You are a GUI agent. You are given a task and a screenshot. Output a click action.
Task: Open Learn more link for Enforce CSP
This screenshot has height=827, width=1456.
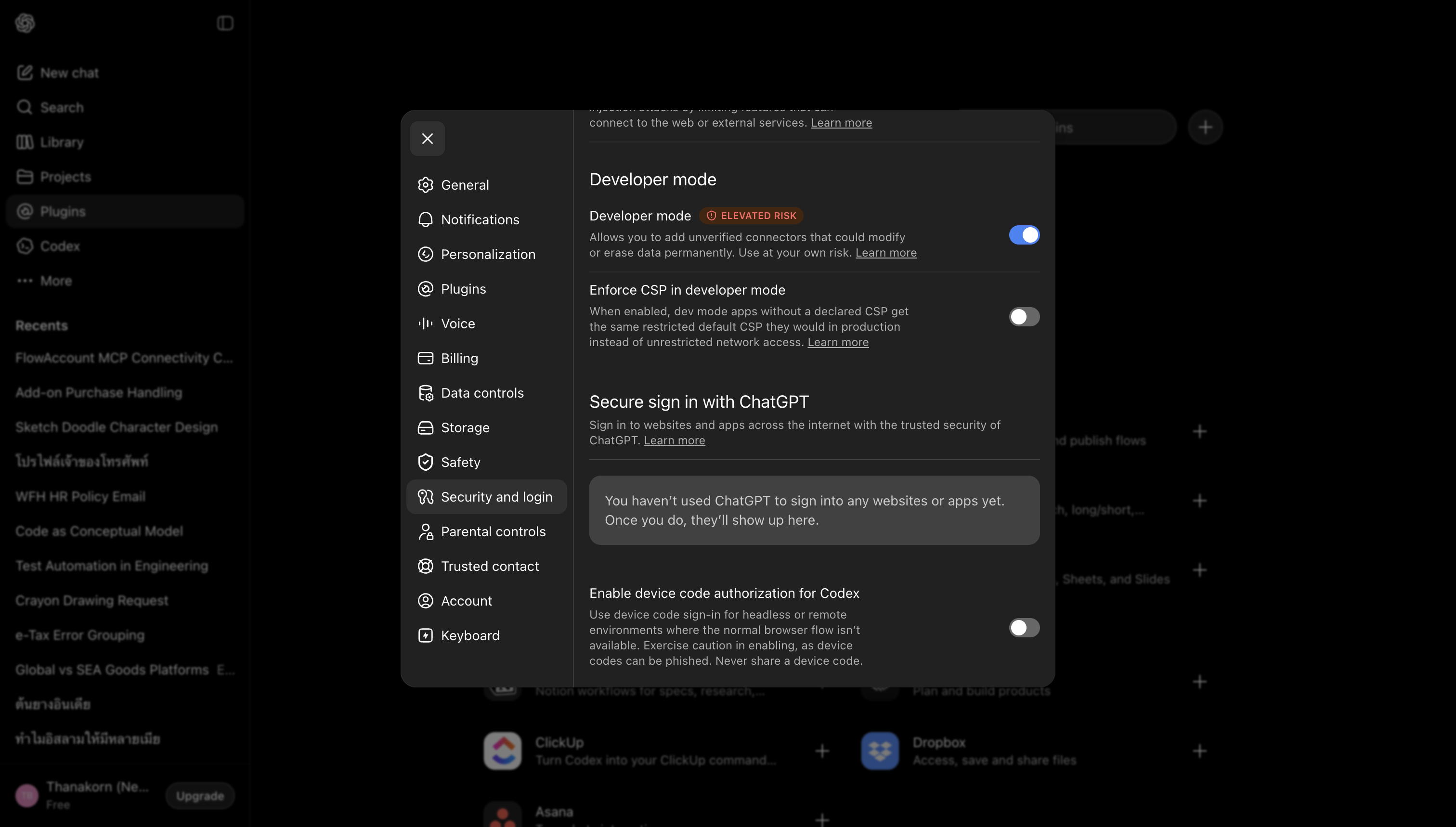pos(838,343)
